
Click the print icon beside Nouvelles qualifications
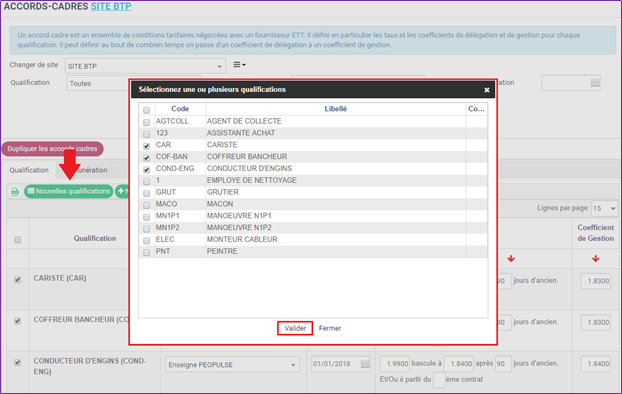click(15, 192)
